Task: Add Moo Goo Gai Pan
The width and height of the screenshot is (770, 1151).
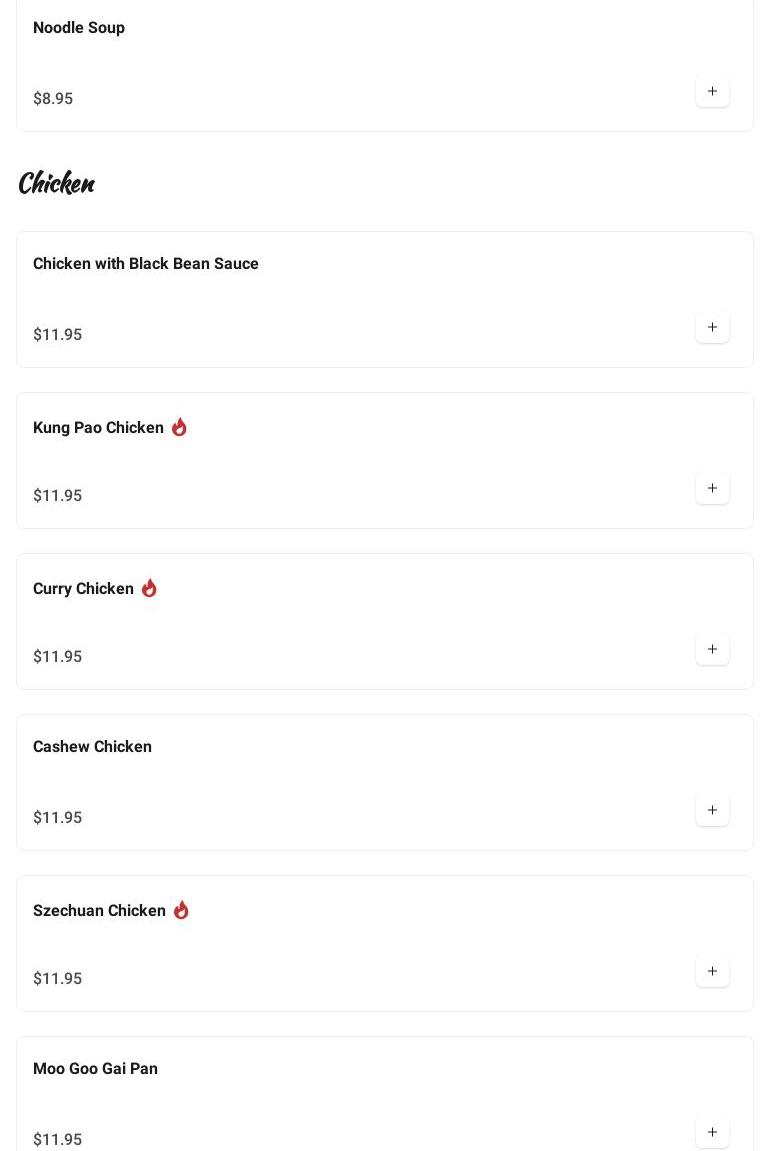Action: point(712,1132)
